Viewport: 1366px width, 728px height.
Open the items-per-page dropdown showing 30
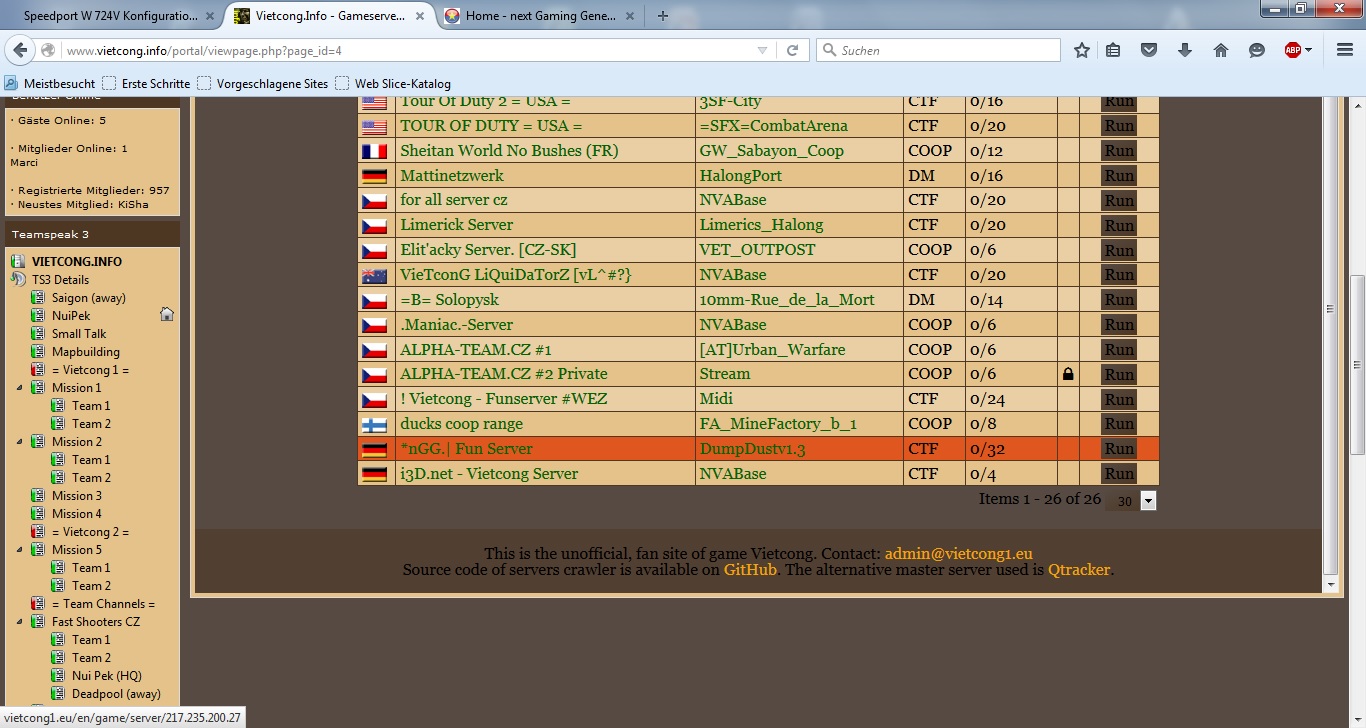(1148, 501)
